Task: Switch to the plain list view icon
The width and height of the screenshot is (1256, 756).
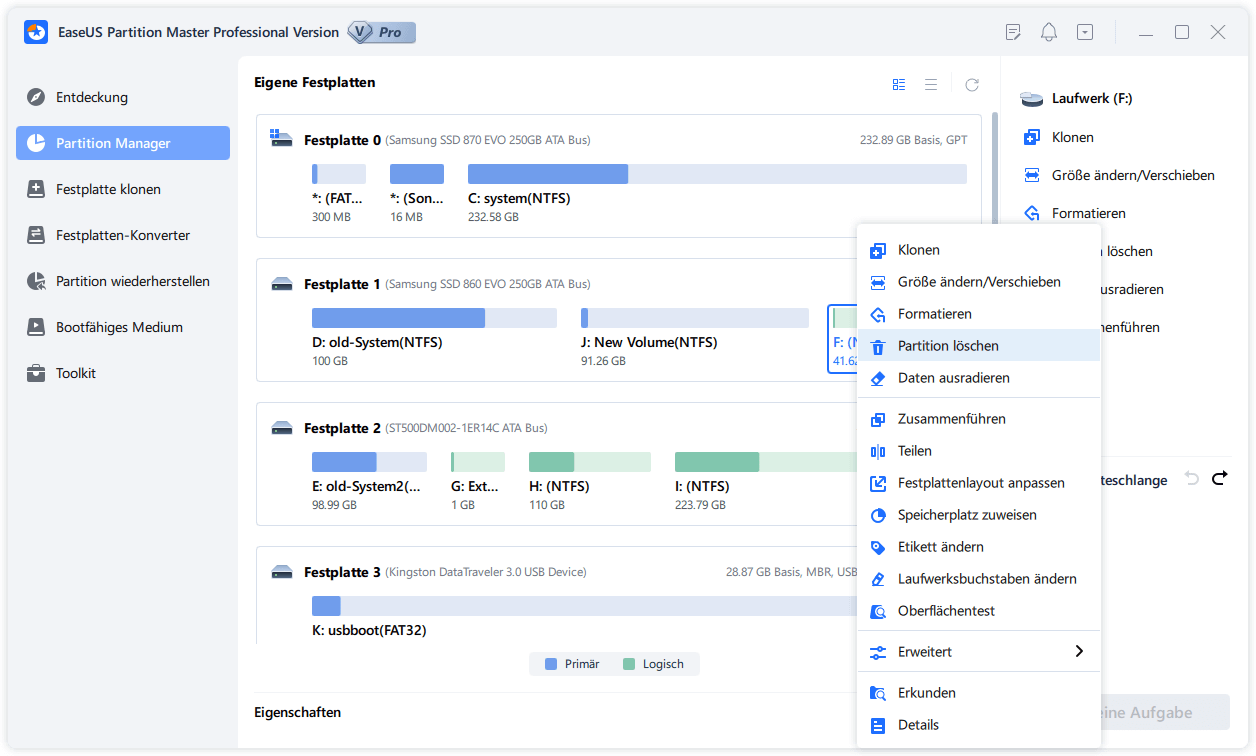Action: [x=931, y=85]
